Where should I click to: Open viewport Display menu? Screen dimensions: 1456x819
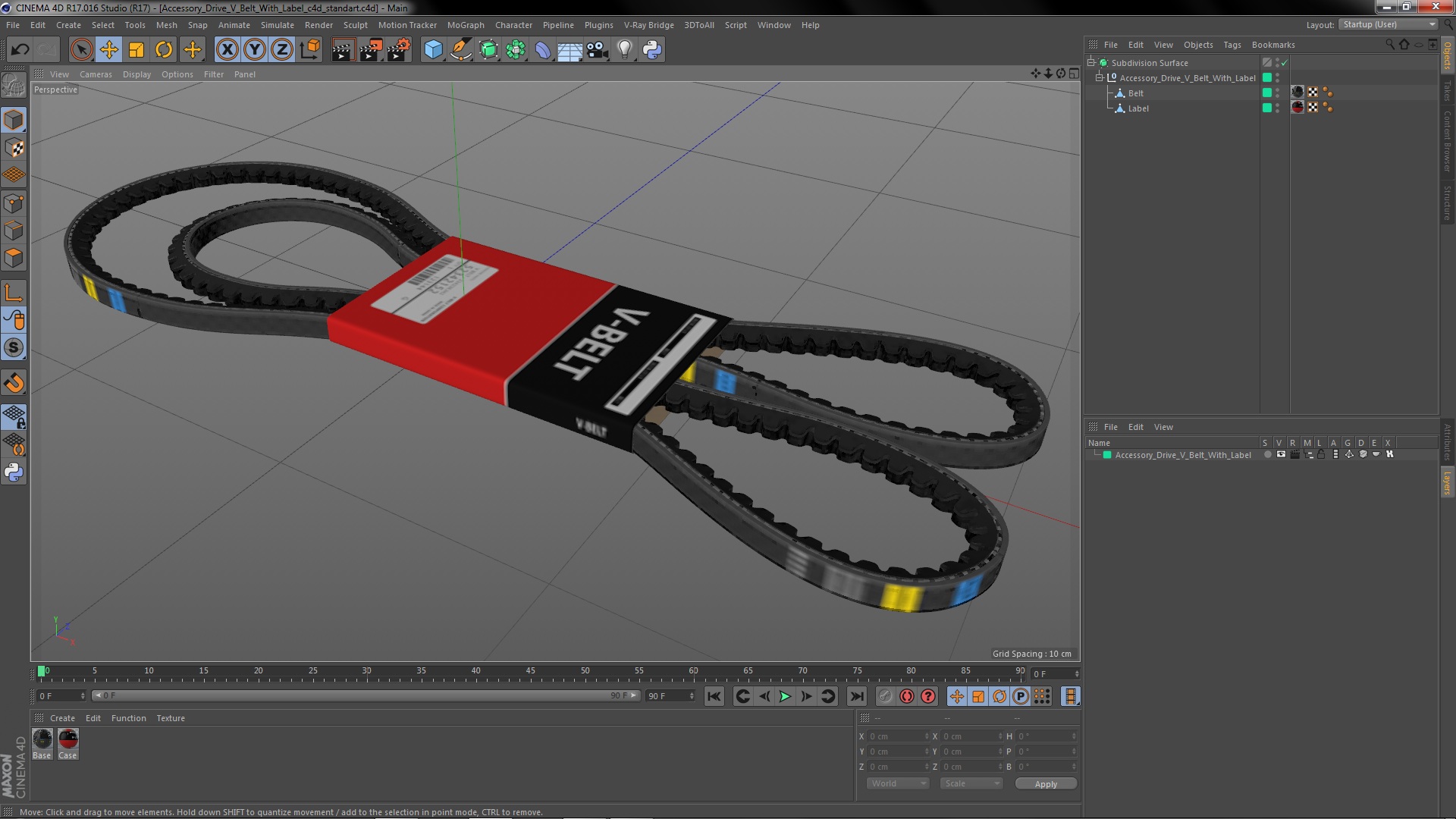(136, 74)
